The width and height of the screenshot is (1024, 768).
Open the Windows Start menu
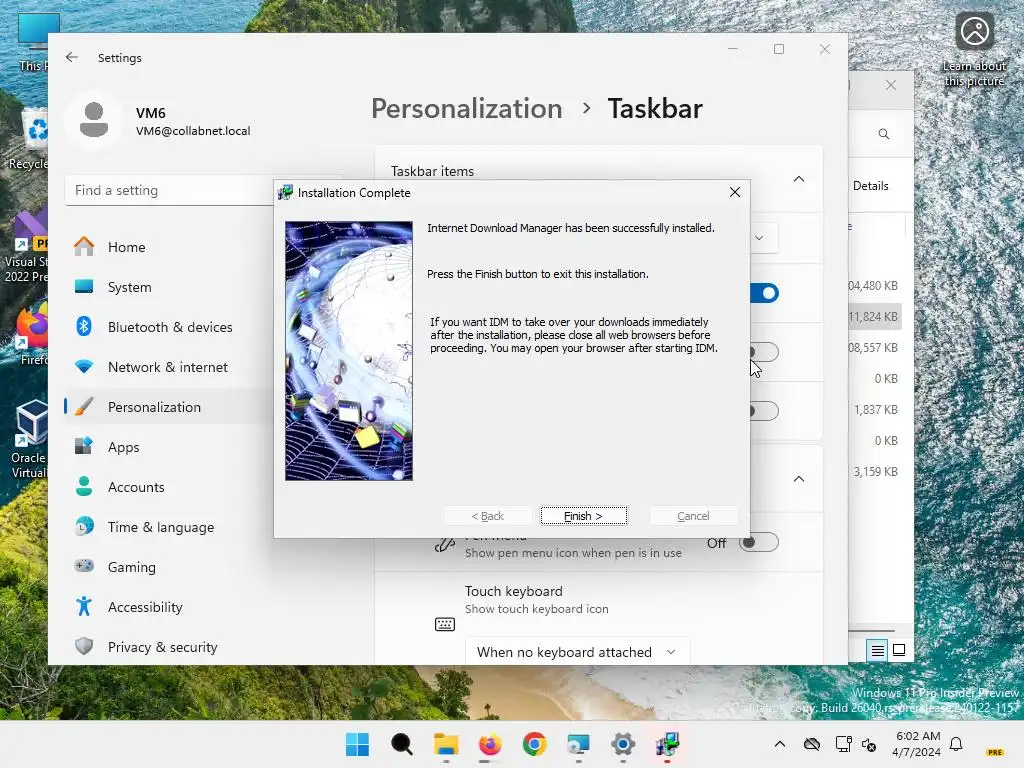coord(357,744)
